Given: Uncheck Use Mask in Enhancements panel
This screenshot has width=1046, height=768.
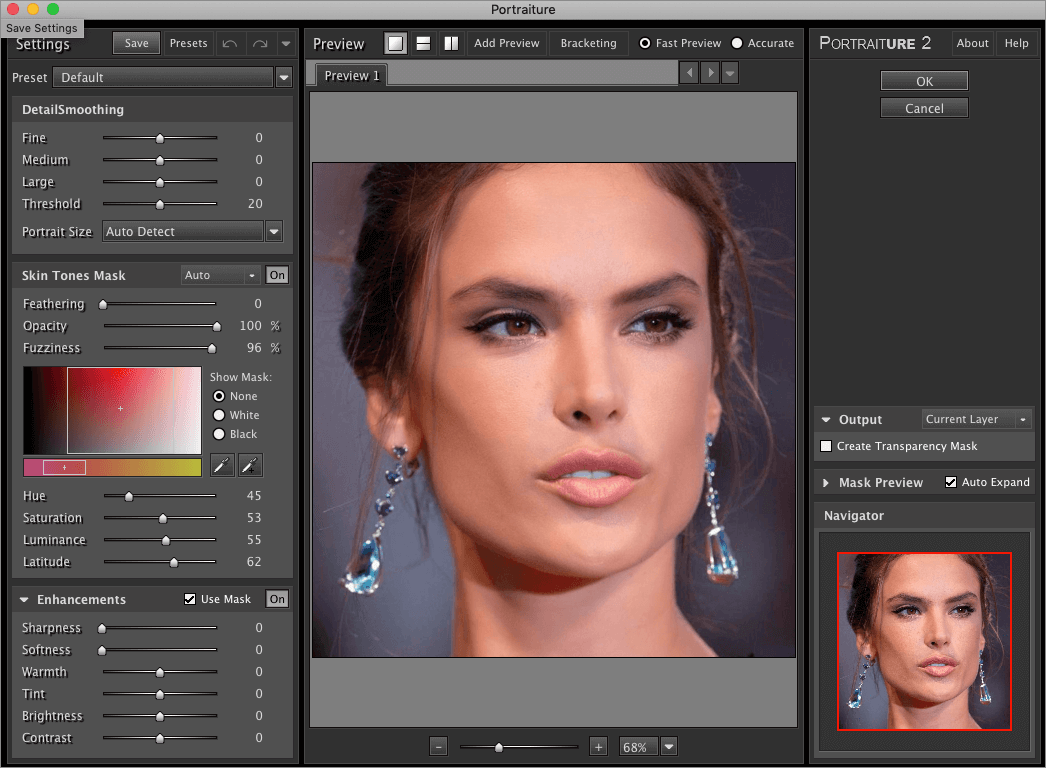Looking at the screenshot, I should [189, 599].
